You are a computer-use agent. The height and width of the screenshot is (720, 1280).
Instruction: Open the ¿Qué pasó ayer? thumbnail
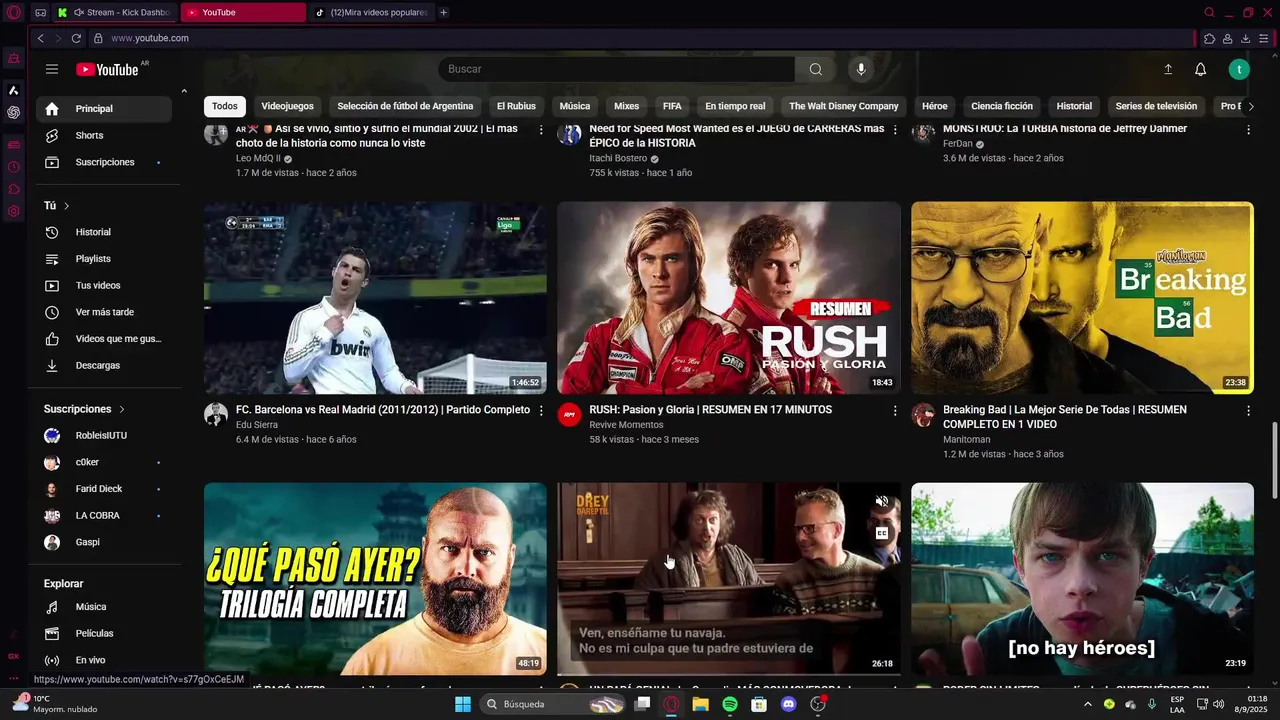tap(375, 579)
